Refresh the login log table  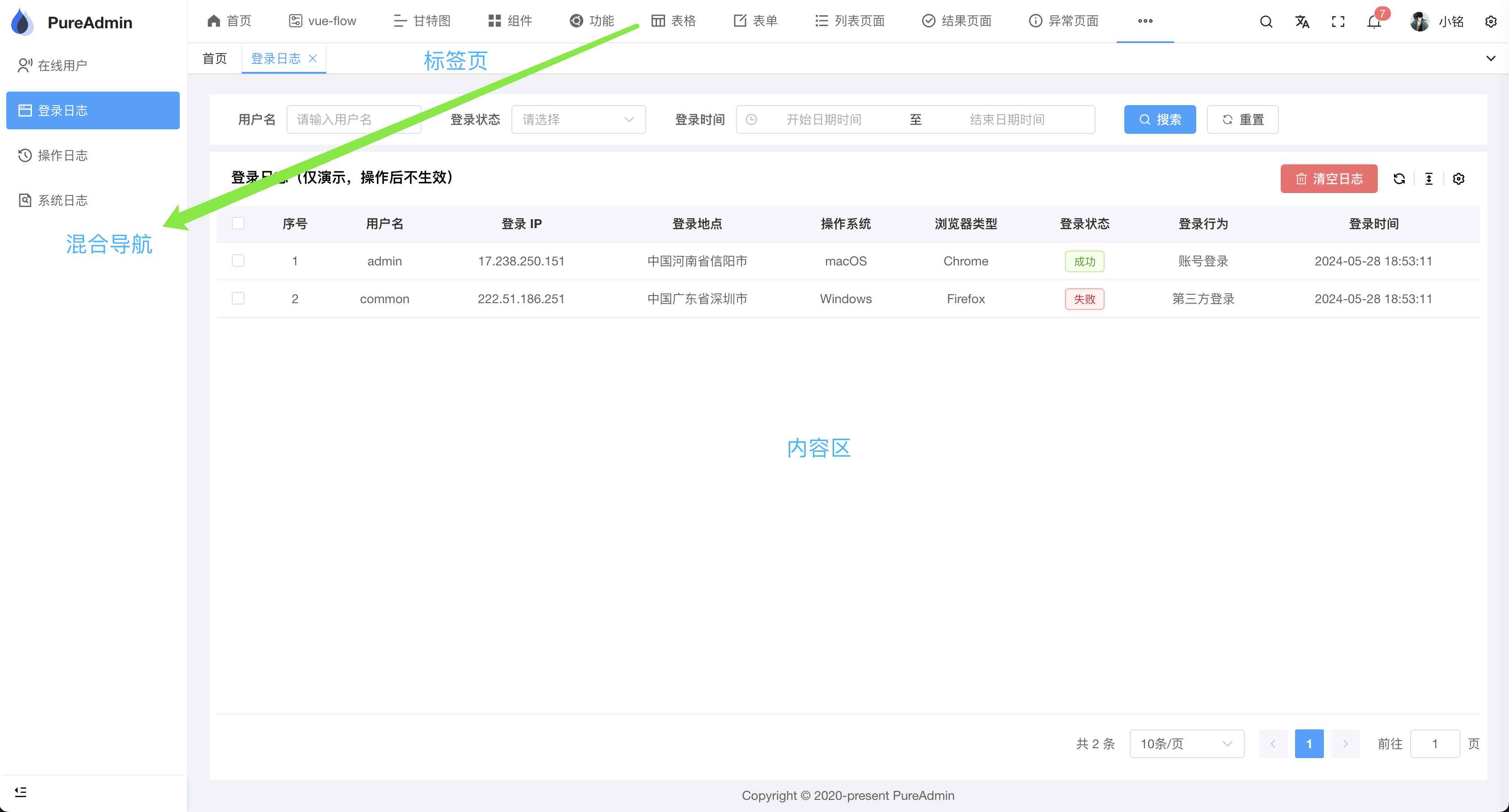(x=1399, y=179)
